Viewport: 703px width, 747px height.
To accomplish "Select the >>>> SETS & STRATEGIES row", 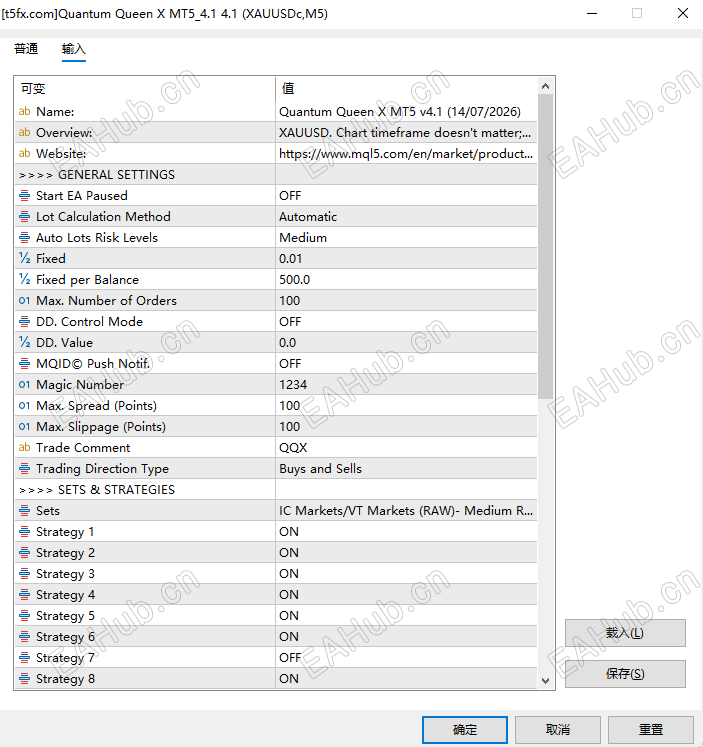I will tap(276, 489).
